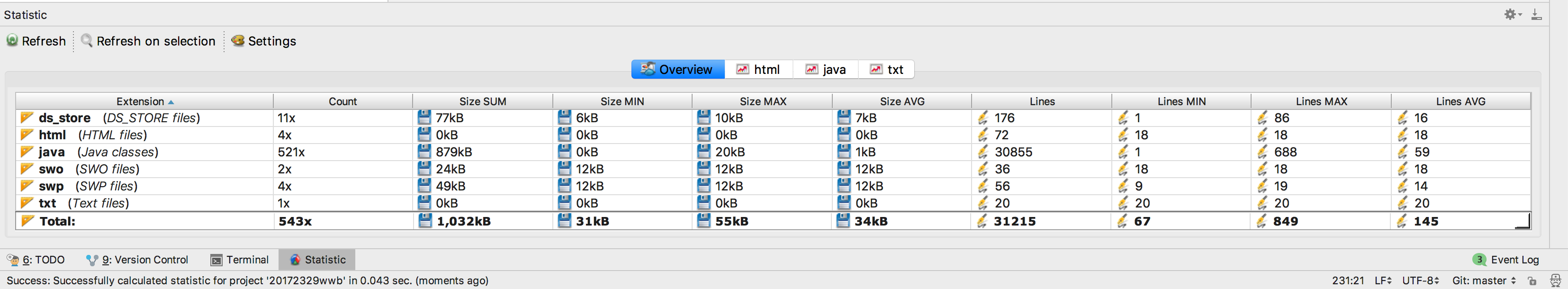Click the green Refresh icon
The image size is (1568, 289).
[x=12, y=41]
